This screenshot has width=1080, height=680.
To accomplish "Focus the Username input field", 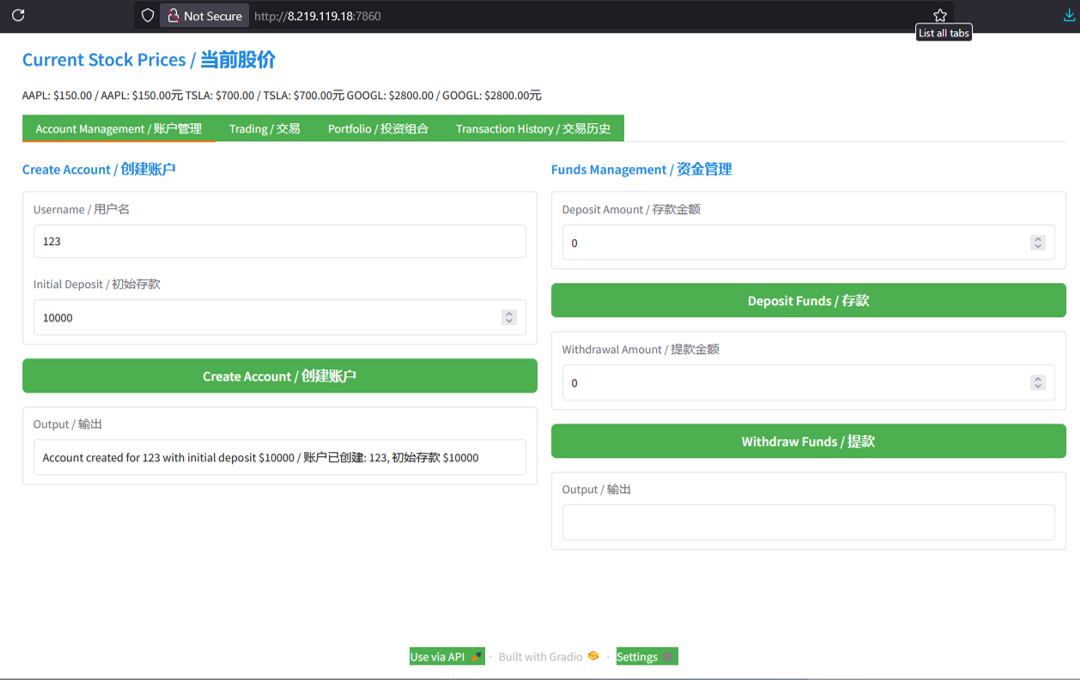I will point(279,242).
